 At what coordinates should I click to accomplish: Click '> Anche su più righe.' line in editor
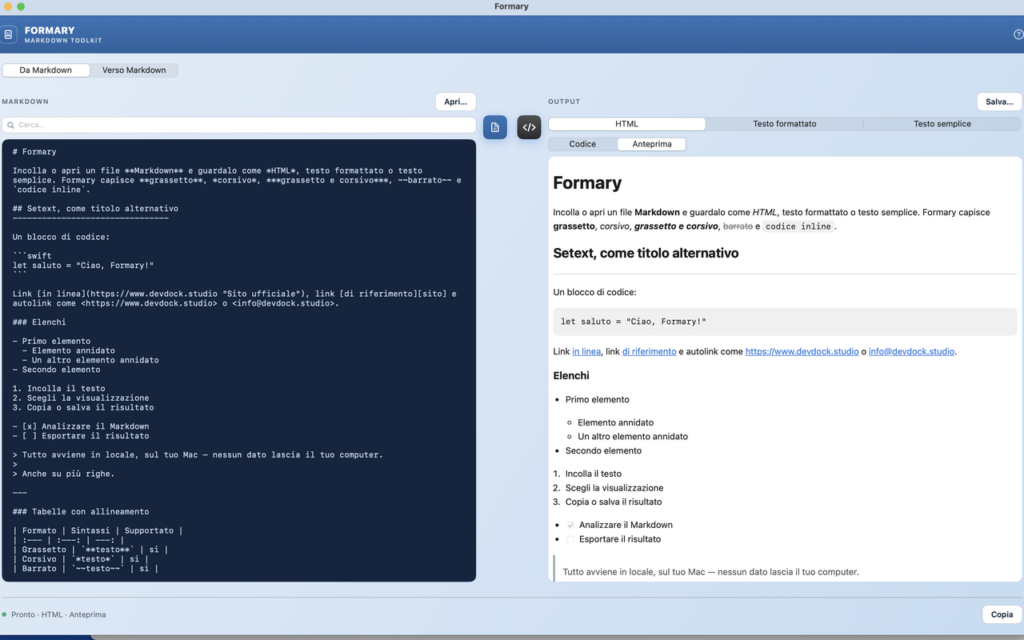[x=63, y=473]
